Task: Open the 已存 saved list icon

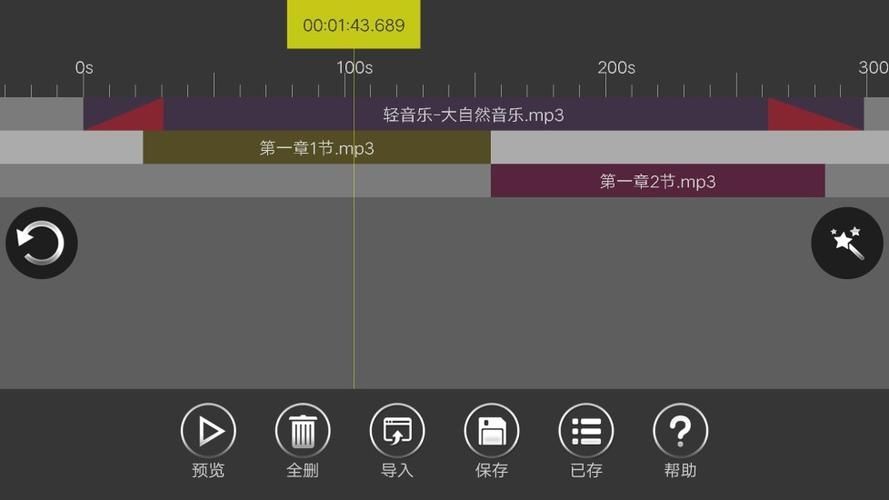Action: 586,430
